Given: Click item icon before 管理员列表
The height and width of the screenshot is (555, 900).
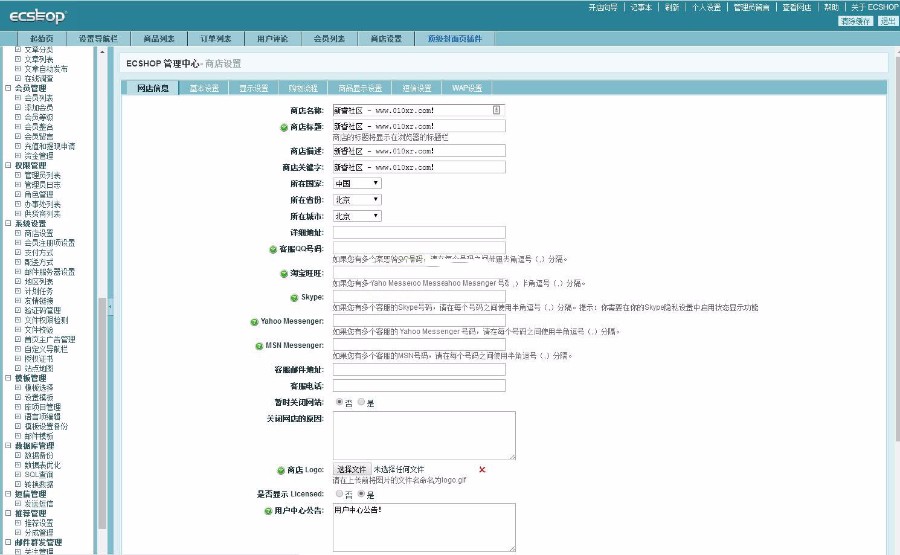Looking at the screenshot, I should click(x=18, y=175).
